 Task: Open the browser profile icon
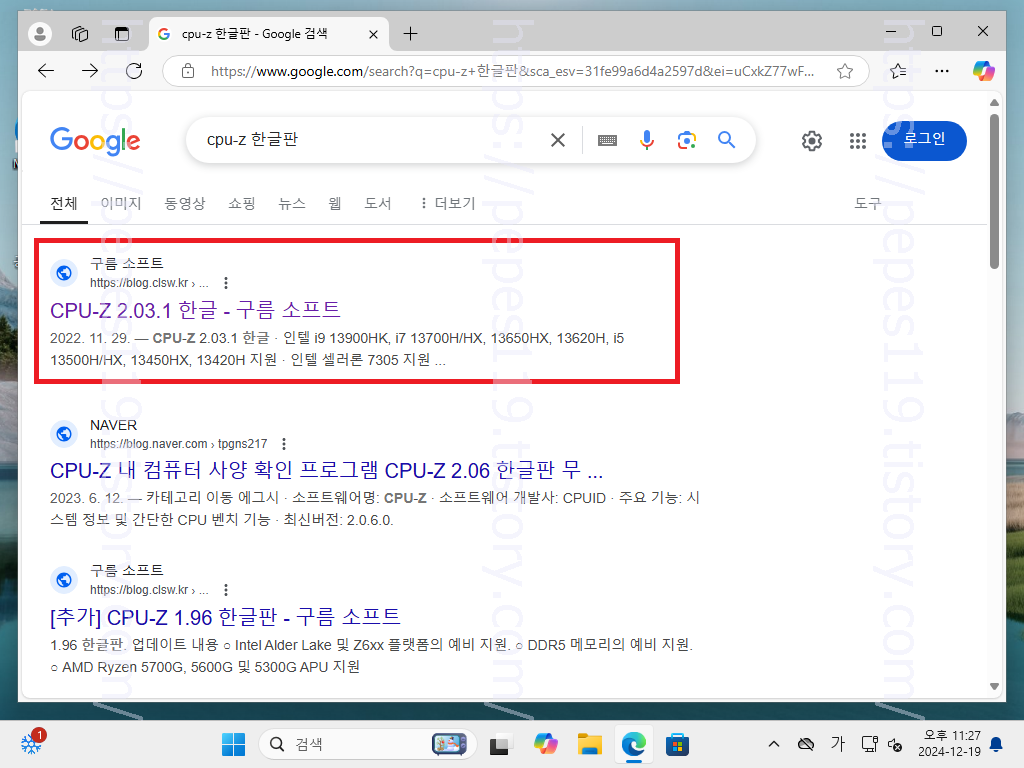pyautogui.click(x=40, y=33)
